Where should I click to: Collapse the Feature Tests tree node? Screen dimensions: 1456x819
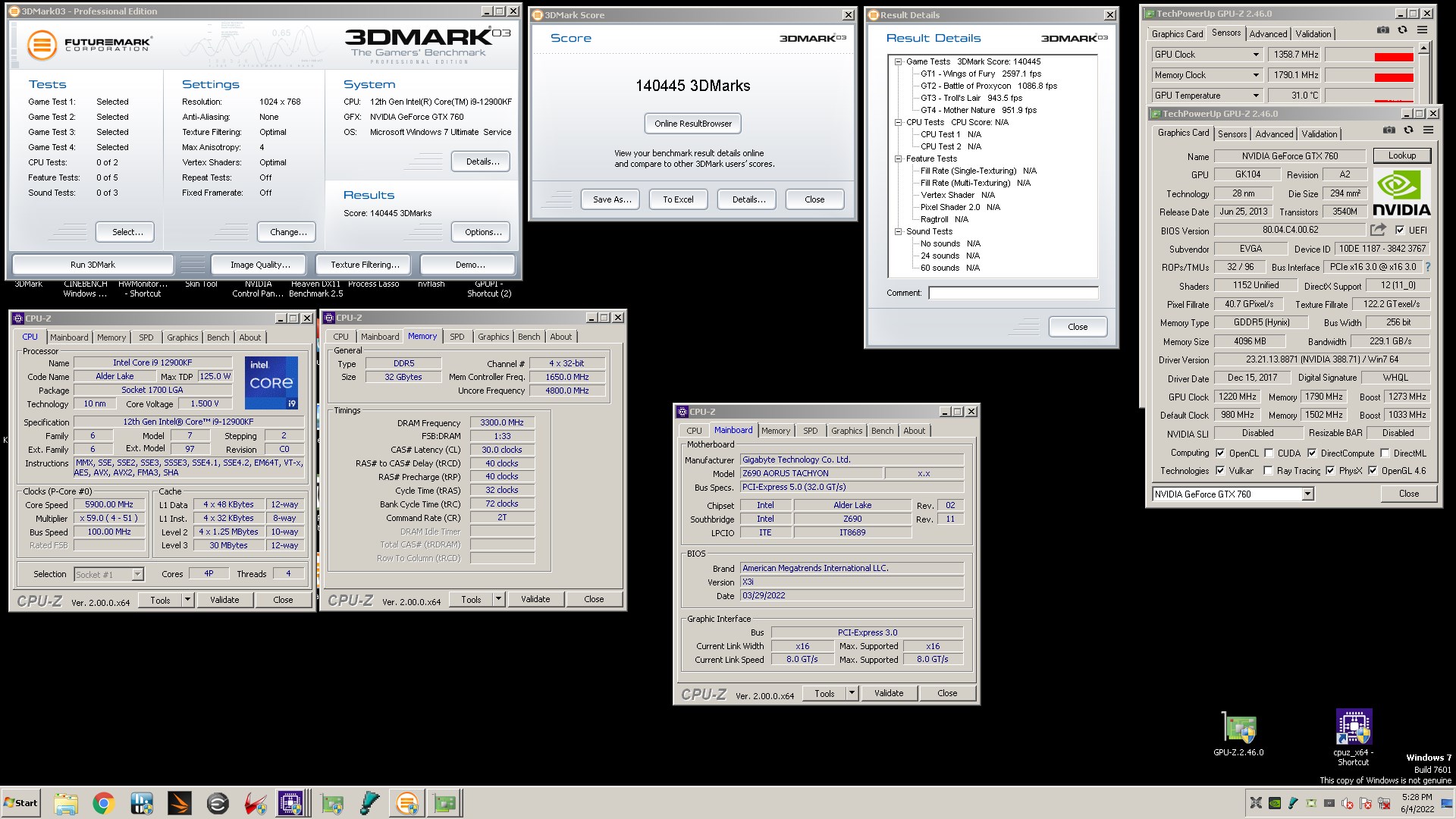point(898,159)
